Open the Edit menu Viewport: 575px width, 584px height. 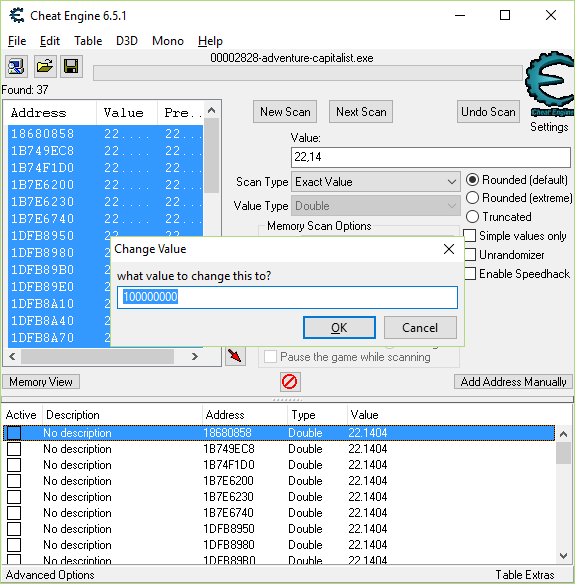coord(50,41)
